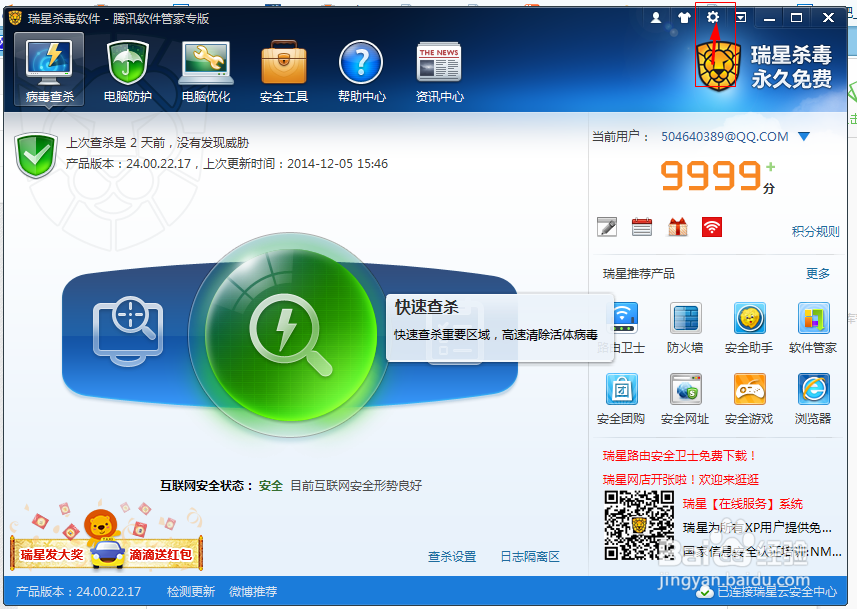Image resolution: width=857 pixels, height=609 pixels.
Task: Click 检测更新 to check for updates
Action: pos(191,592)
